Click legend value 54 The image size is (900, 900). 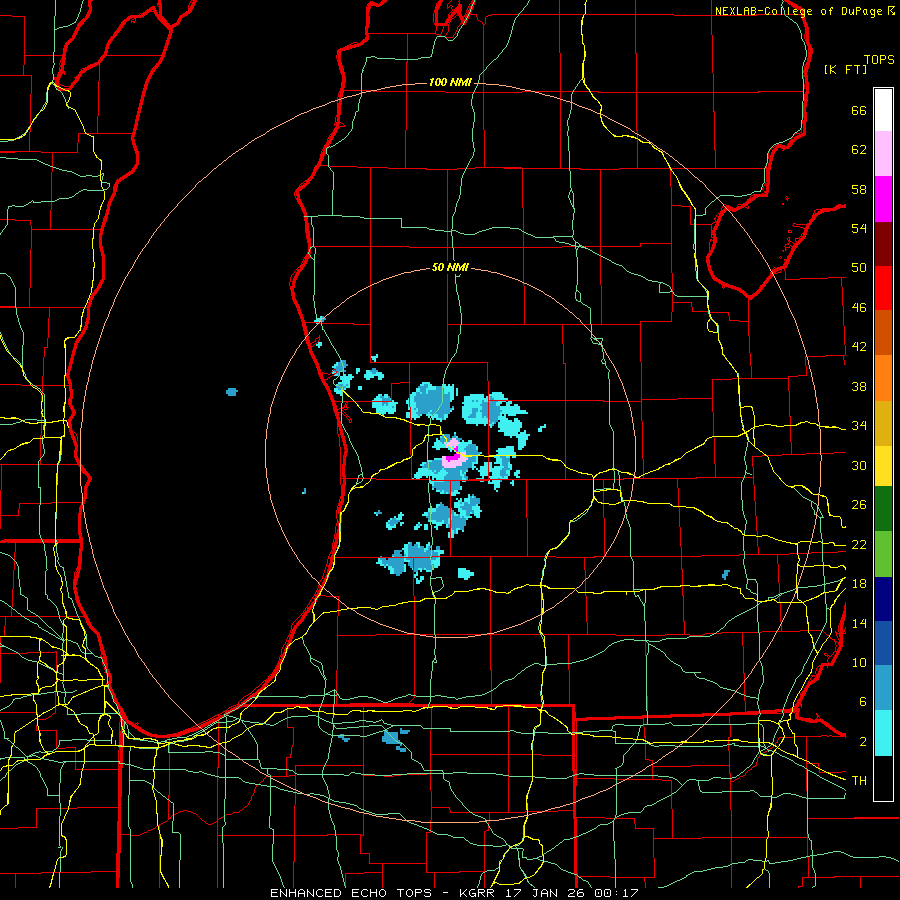[x=859, y=228]
